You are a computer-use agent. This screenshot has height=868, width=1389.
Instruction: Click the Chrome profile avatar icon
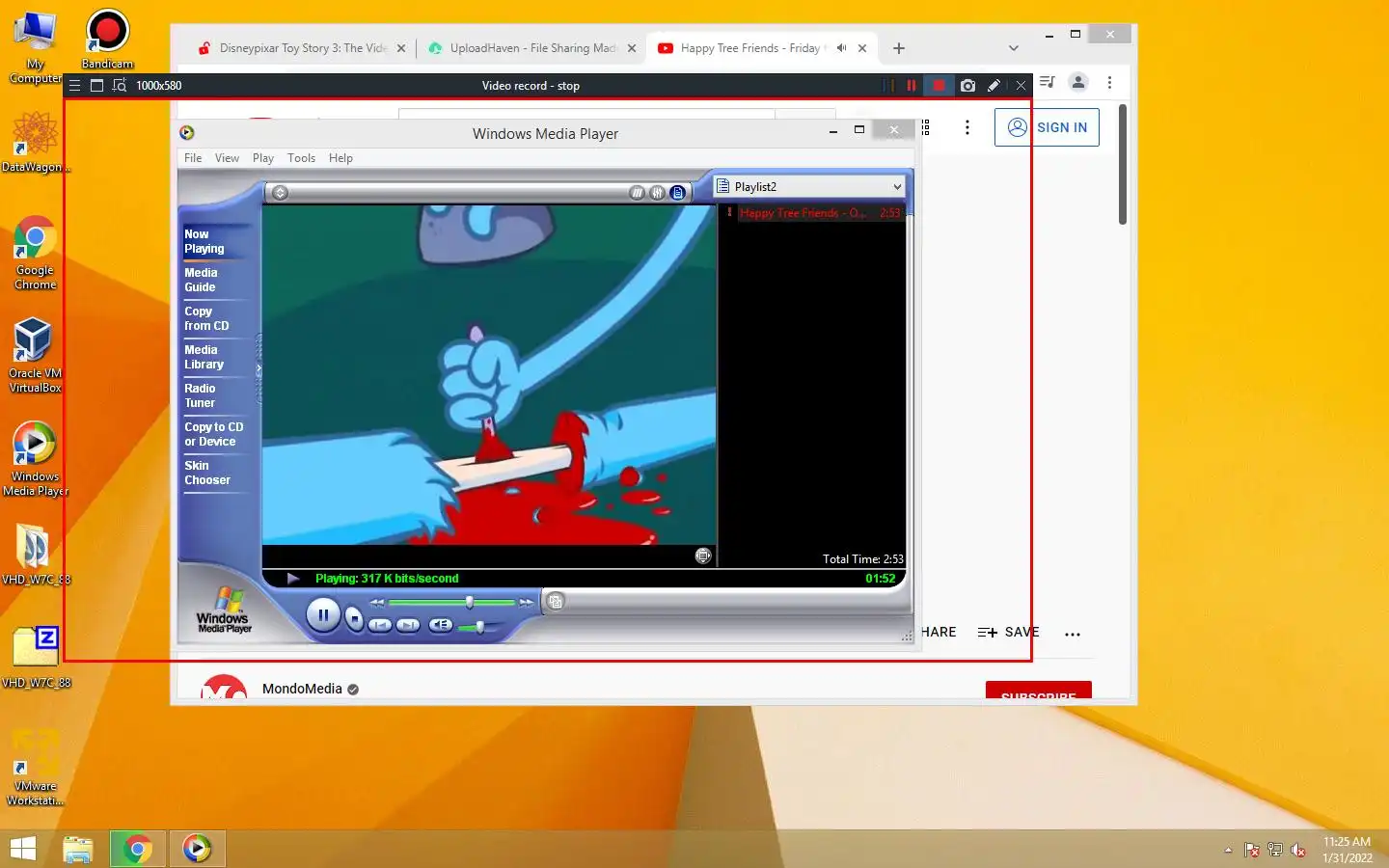pos(1078,82)
